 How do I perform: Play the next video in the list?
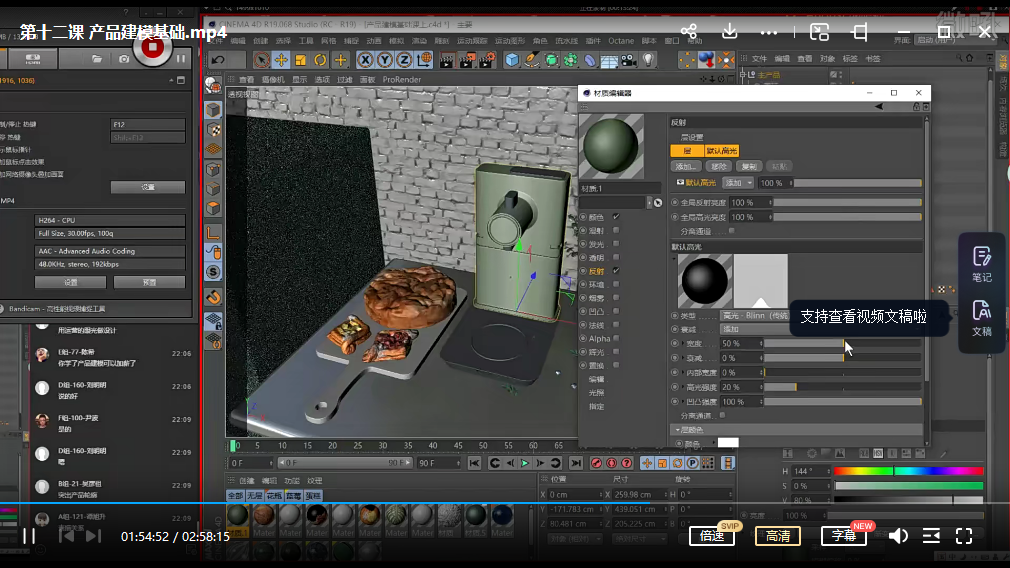pos(93,536)
